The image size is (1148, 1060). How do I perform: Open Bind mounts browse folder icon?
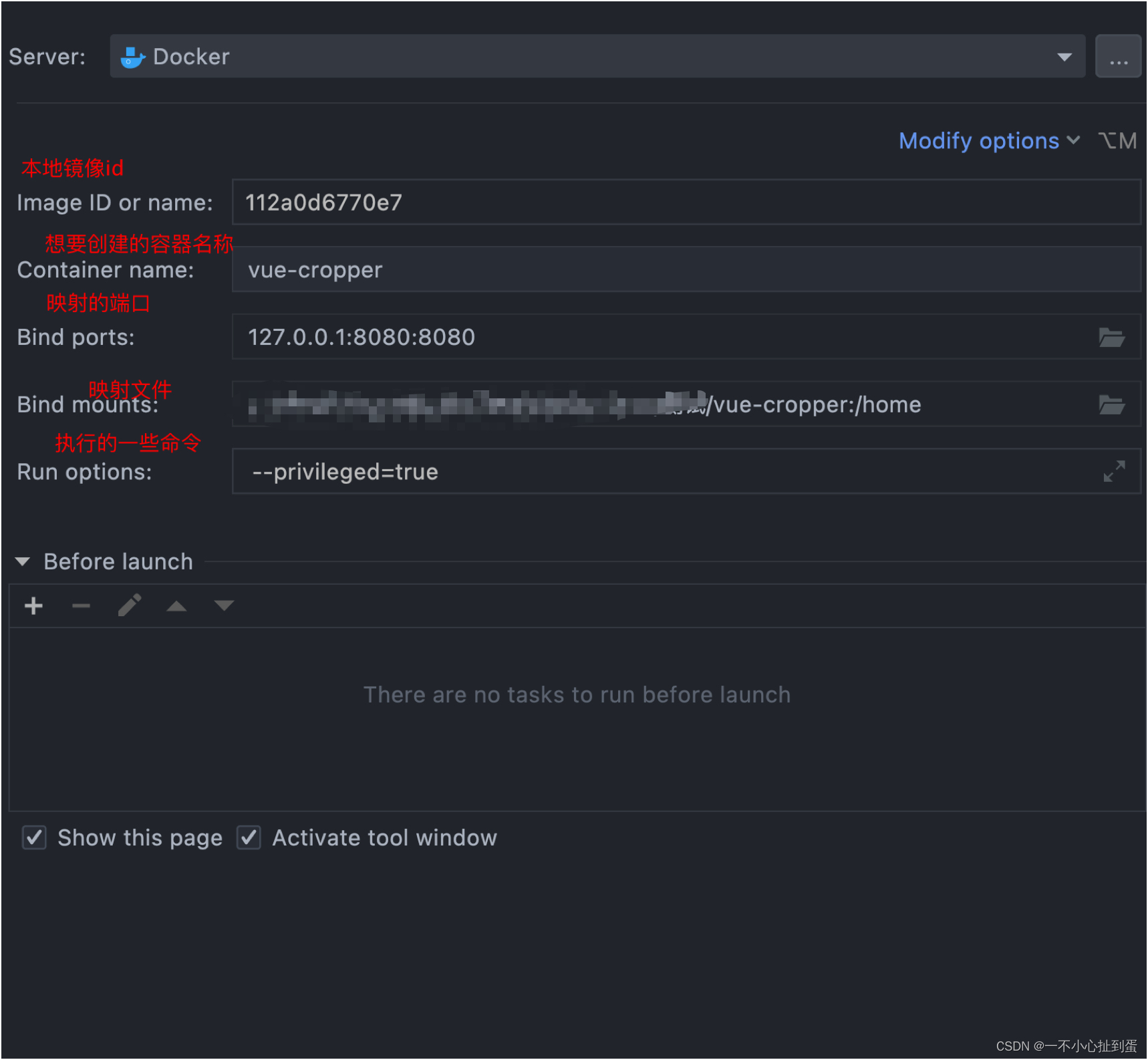tap(1112, 404)
